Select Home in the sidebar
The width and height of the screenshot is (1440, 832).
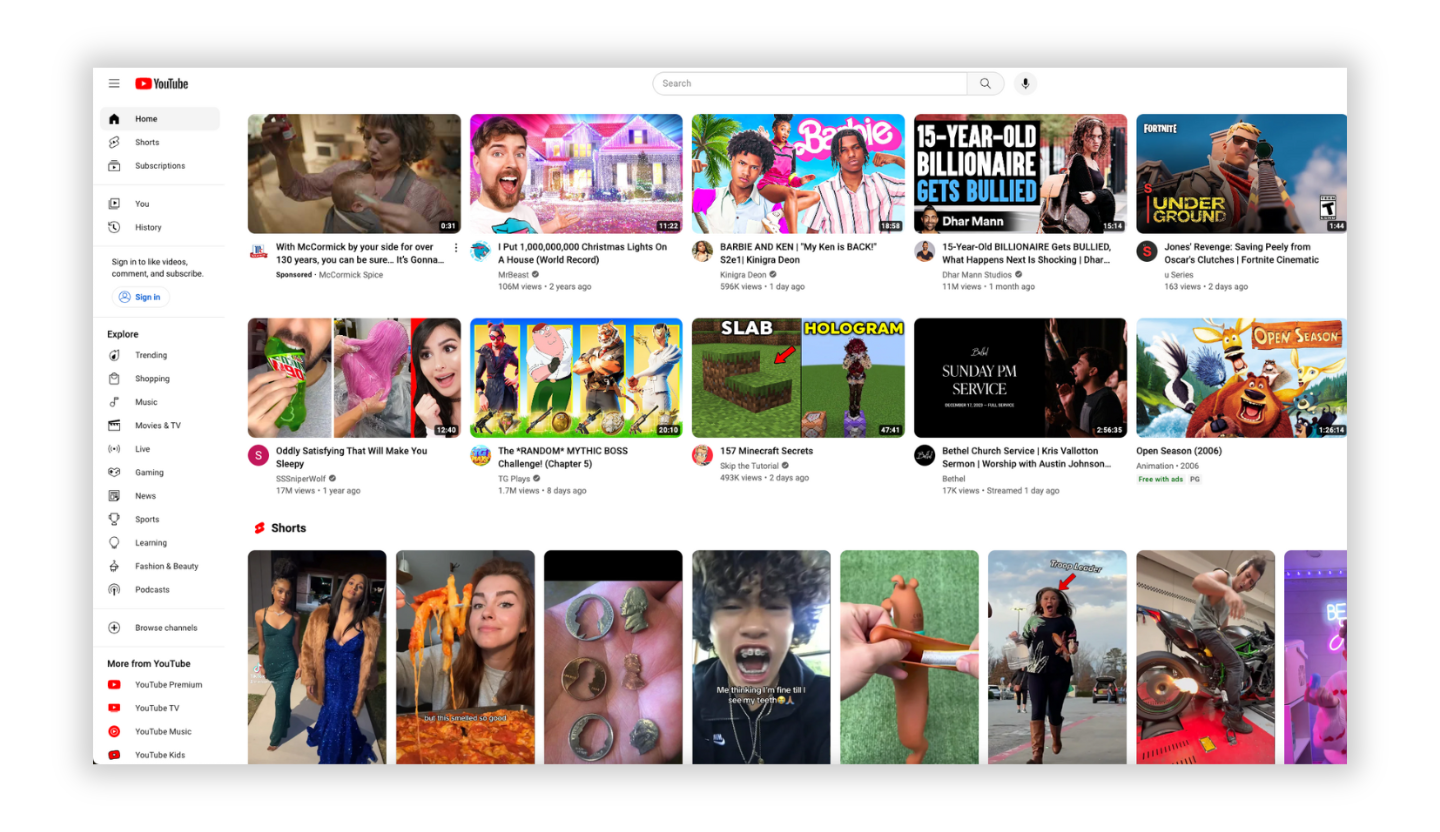coord(146,119)
